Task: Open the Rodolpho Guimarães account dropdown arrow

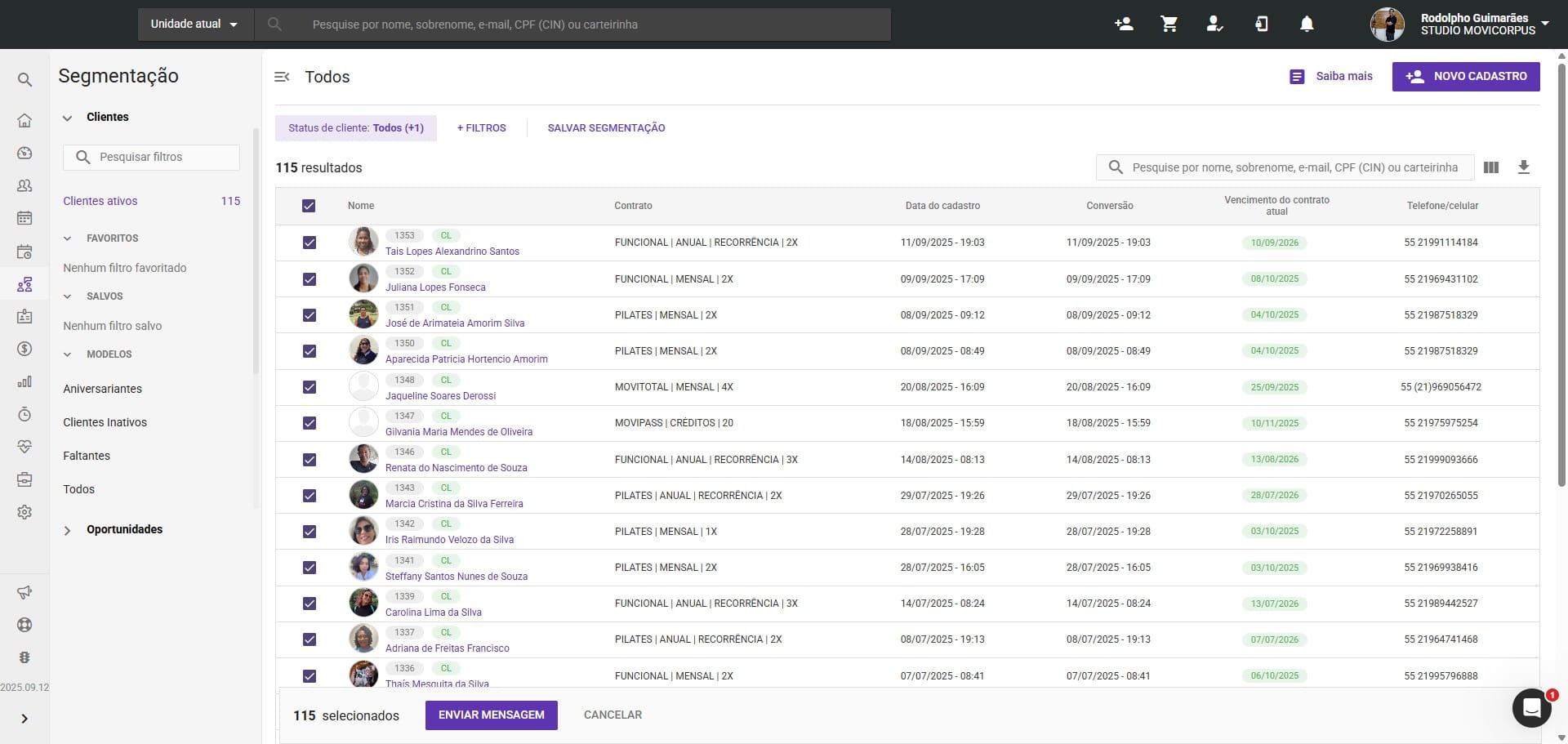Action: click(x=1545, y=24)
